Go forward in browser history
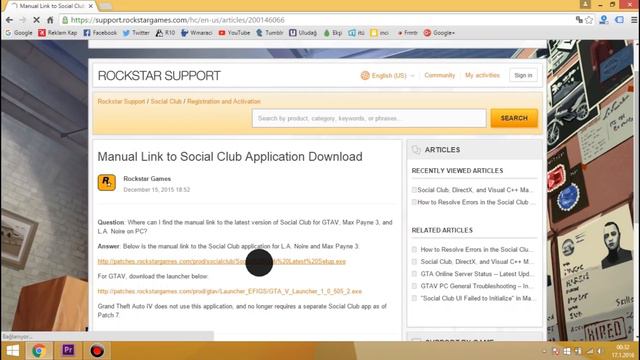The height and width of the screenshot is (360, 640). pyautogui.click(x=22, y=20)
